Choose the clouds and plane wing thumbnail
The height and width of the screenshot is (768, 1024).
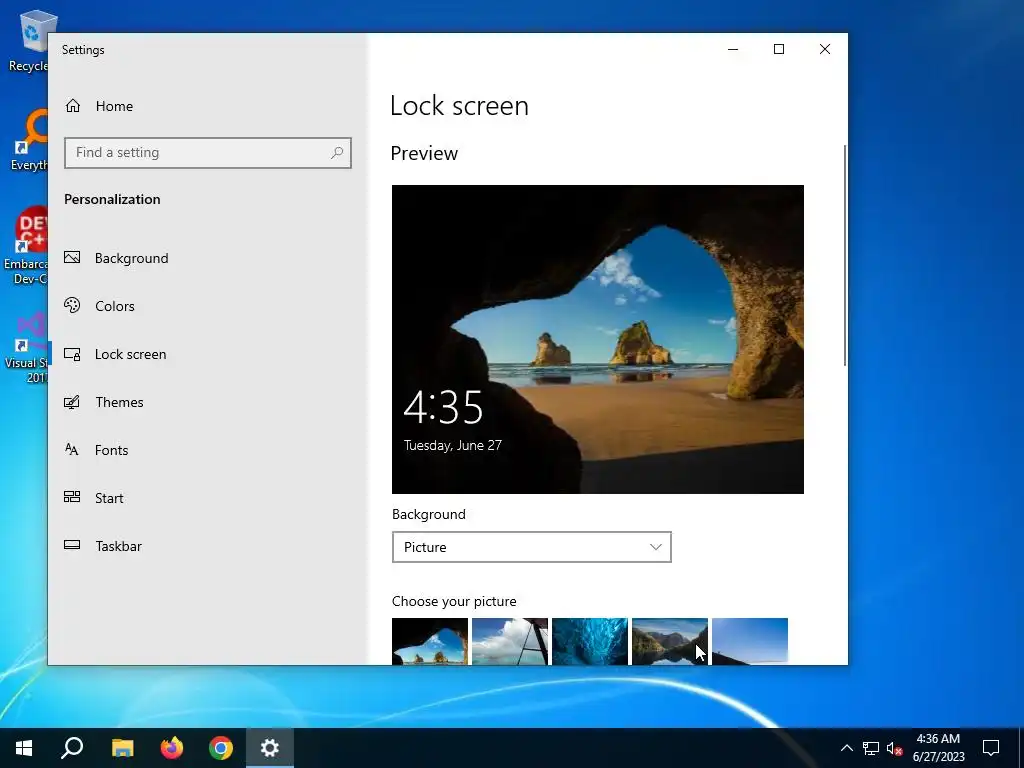point(509,641)
